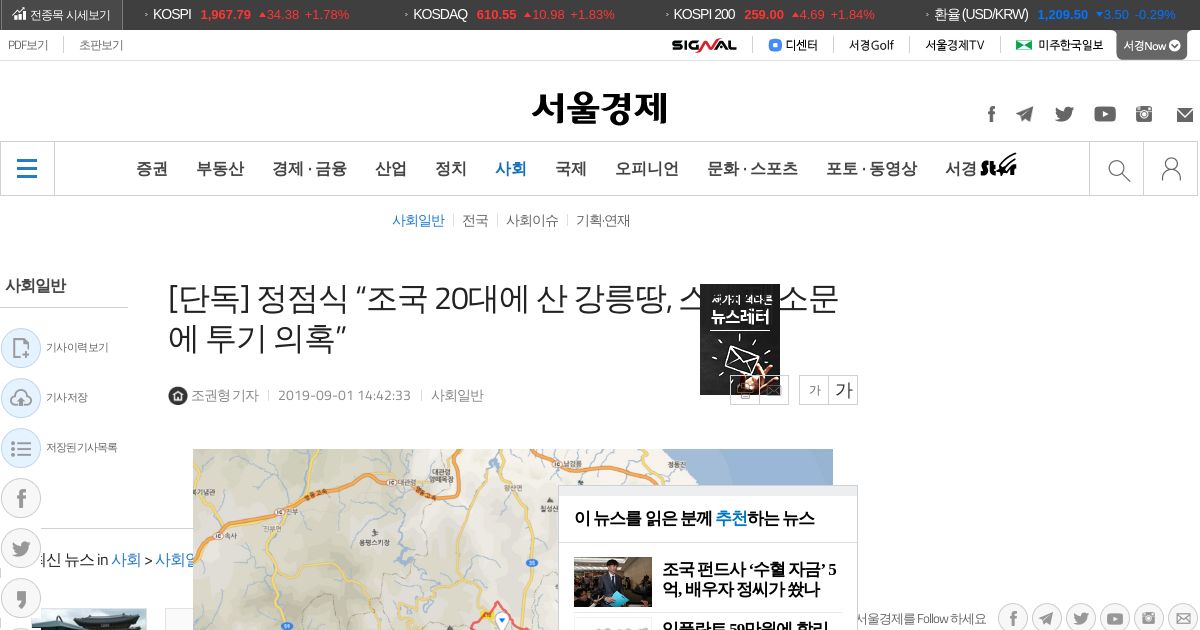Click the 초판보기 link
Screen dimensions: 1200x630
click(101, 45)
